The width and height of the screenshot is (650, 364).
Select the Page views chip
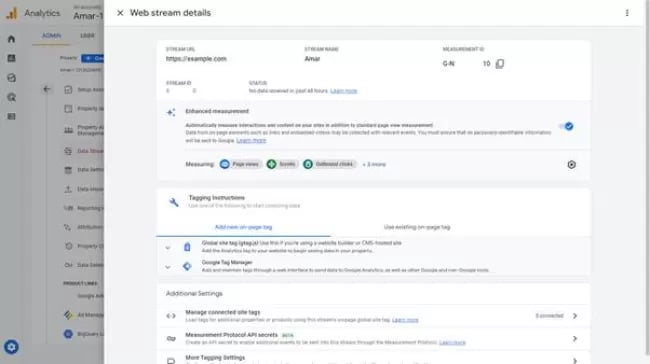click(240, 164)
